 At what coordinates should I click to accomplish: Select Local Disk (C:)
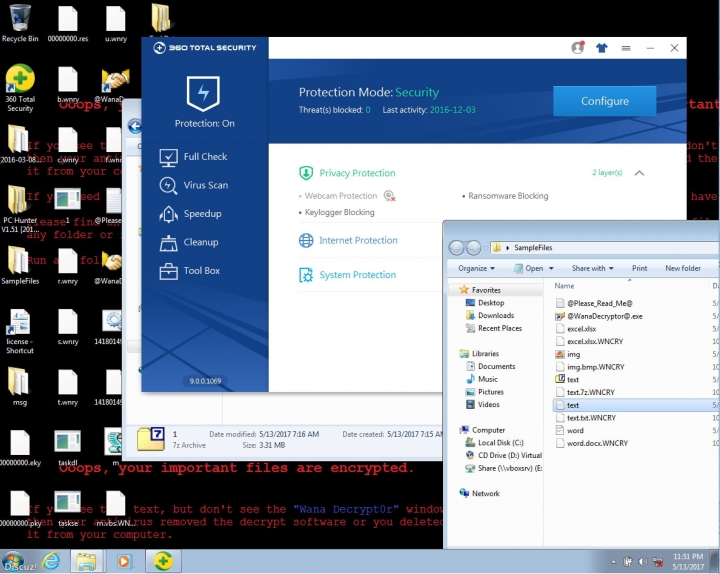pyautogui.click(x=501, y=443)
